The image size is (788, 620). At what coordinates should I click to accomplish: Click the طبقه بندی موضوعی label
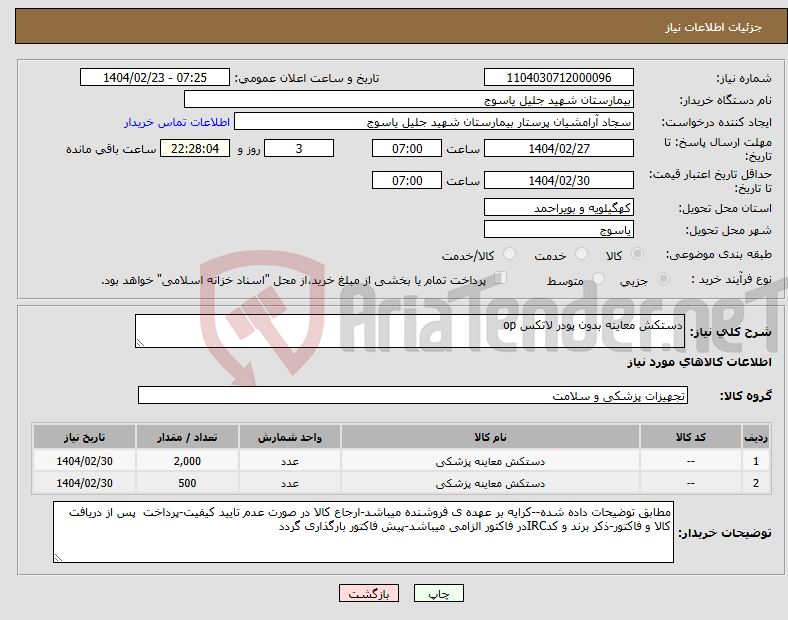pos(719,254)
